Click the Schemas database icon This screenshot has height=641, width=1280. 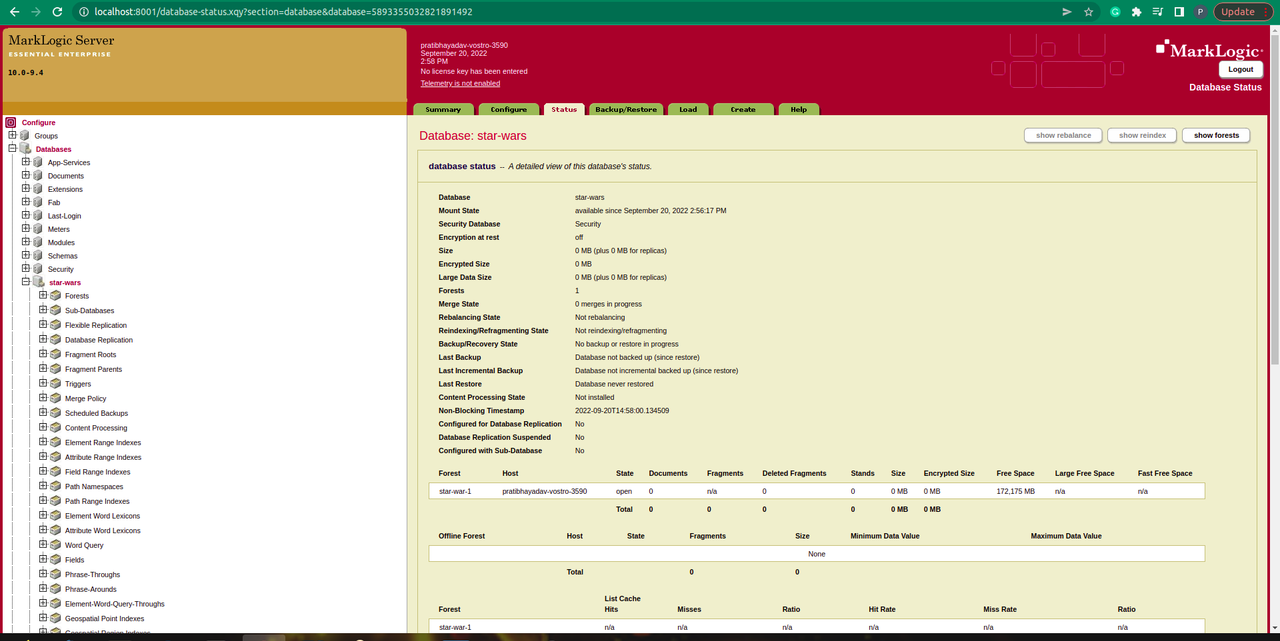(38, 255)
